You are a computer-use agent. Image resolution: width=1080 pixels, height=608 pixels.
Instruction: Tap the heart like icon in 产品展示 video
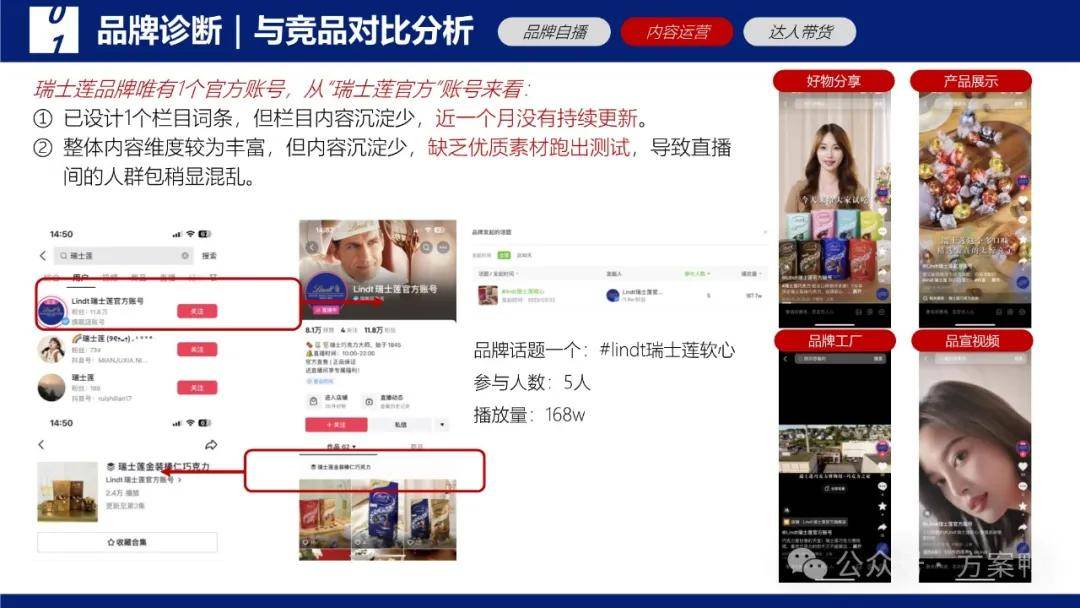pos(1022,200)
